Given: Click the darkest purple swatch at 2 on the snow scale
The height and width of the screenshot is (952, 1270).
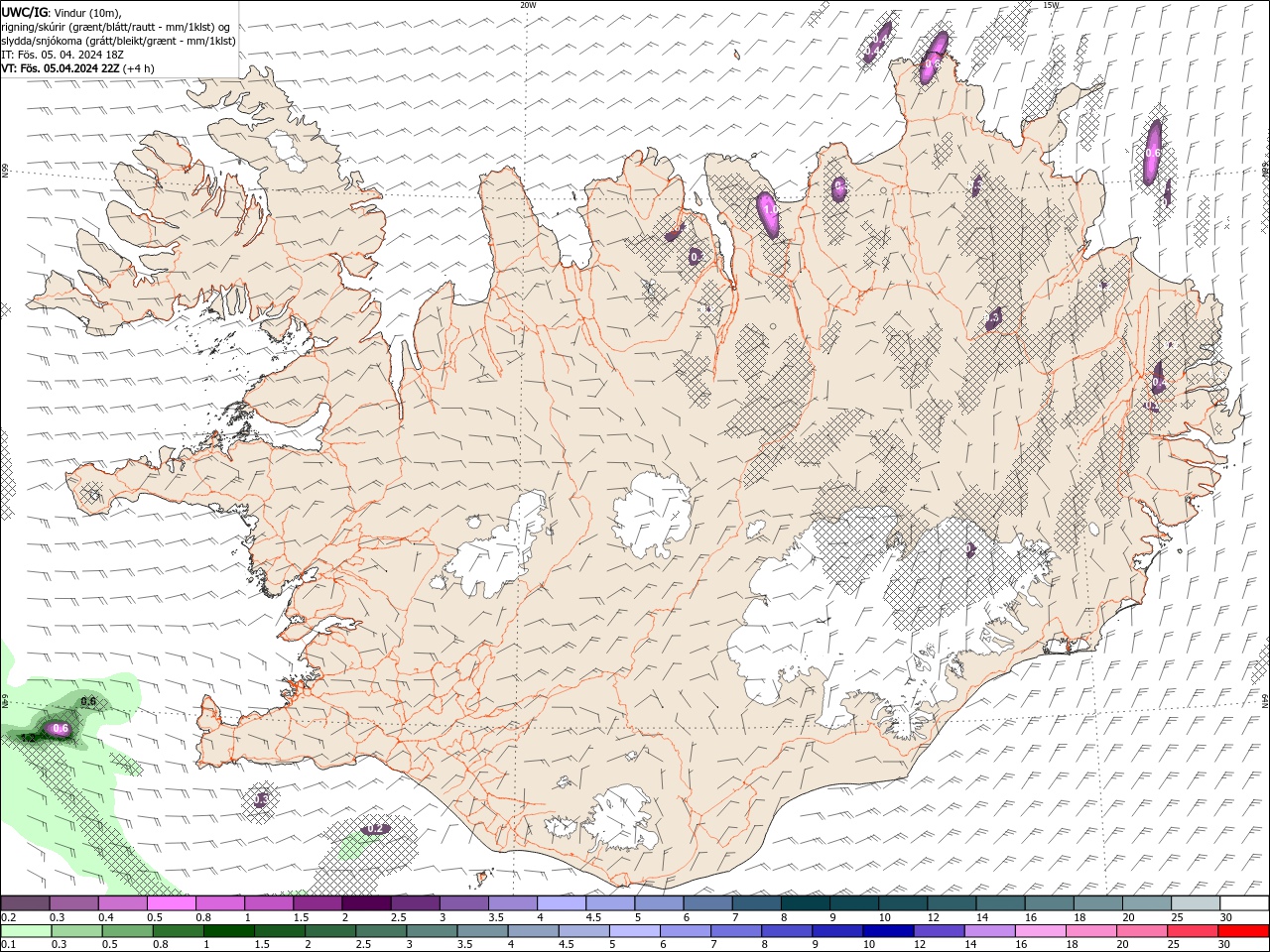Looking at the screenshot, I should tap(366, 903).
